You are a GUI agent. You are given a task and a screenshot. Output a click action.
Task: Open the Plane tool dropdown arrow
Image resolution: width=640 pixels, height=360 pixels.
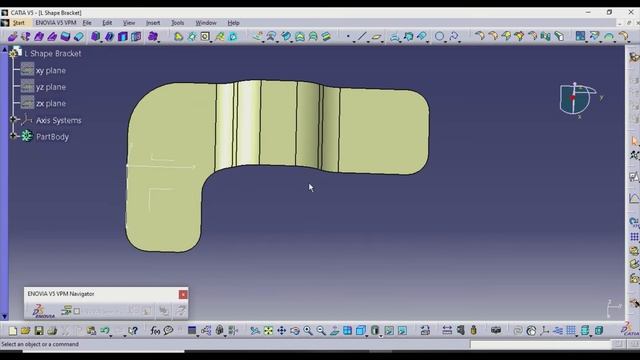381,42
